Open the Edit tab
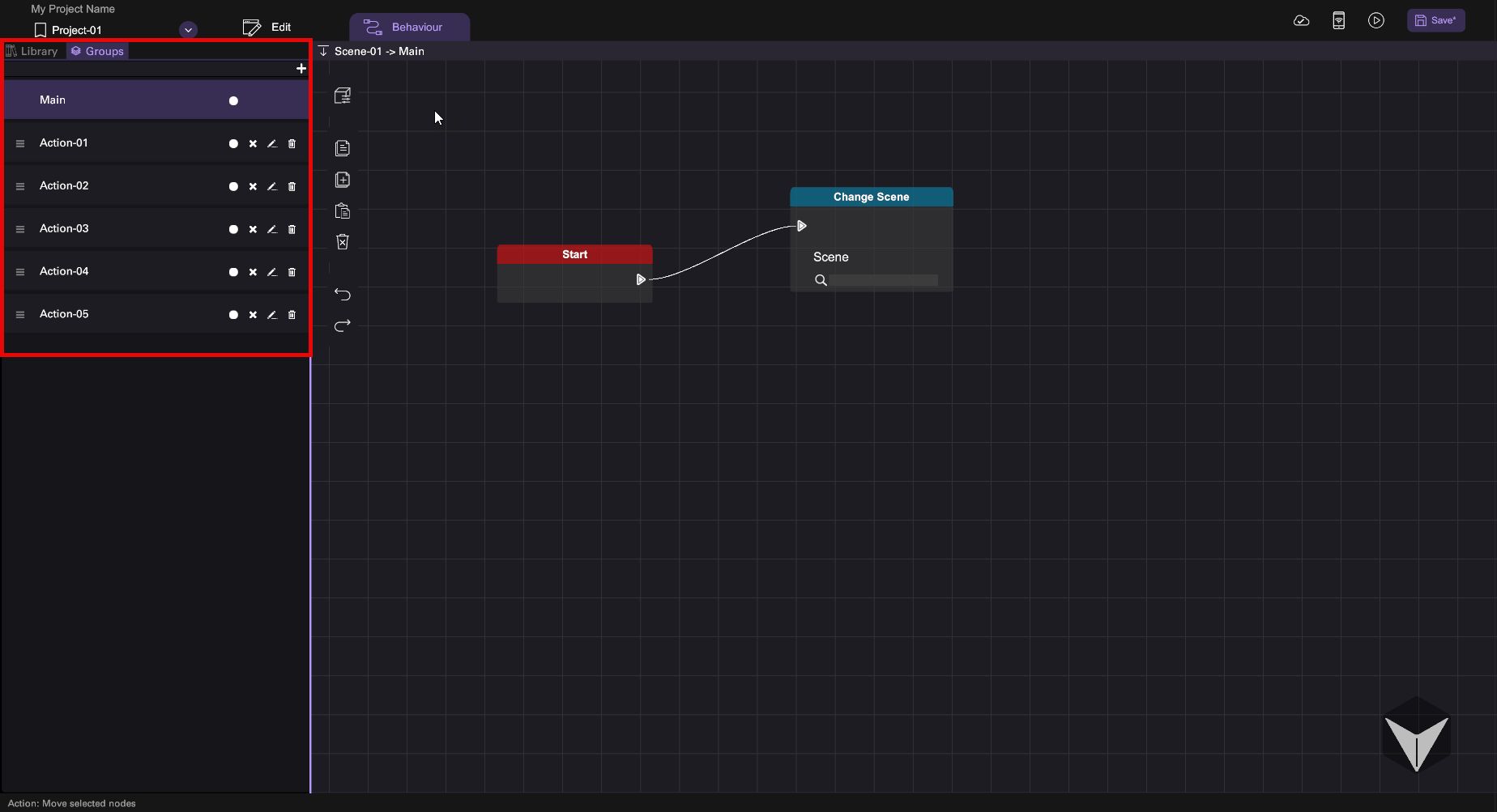The width and height of the screenshot is (1497, 812). click(x=267, y=28)
